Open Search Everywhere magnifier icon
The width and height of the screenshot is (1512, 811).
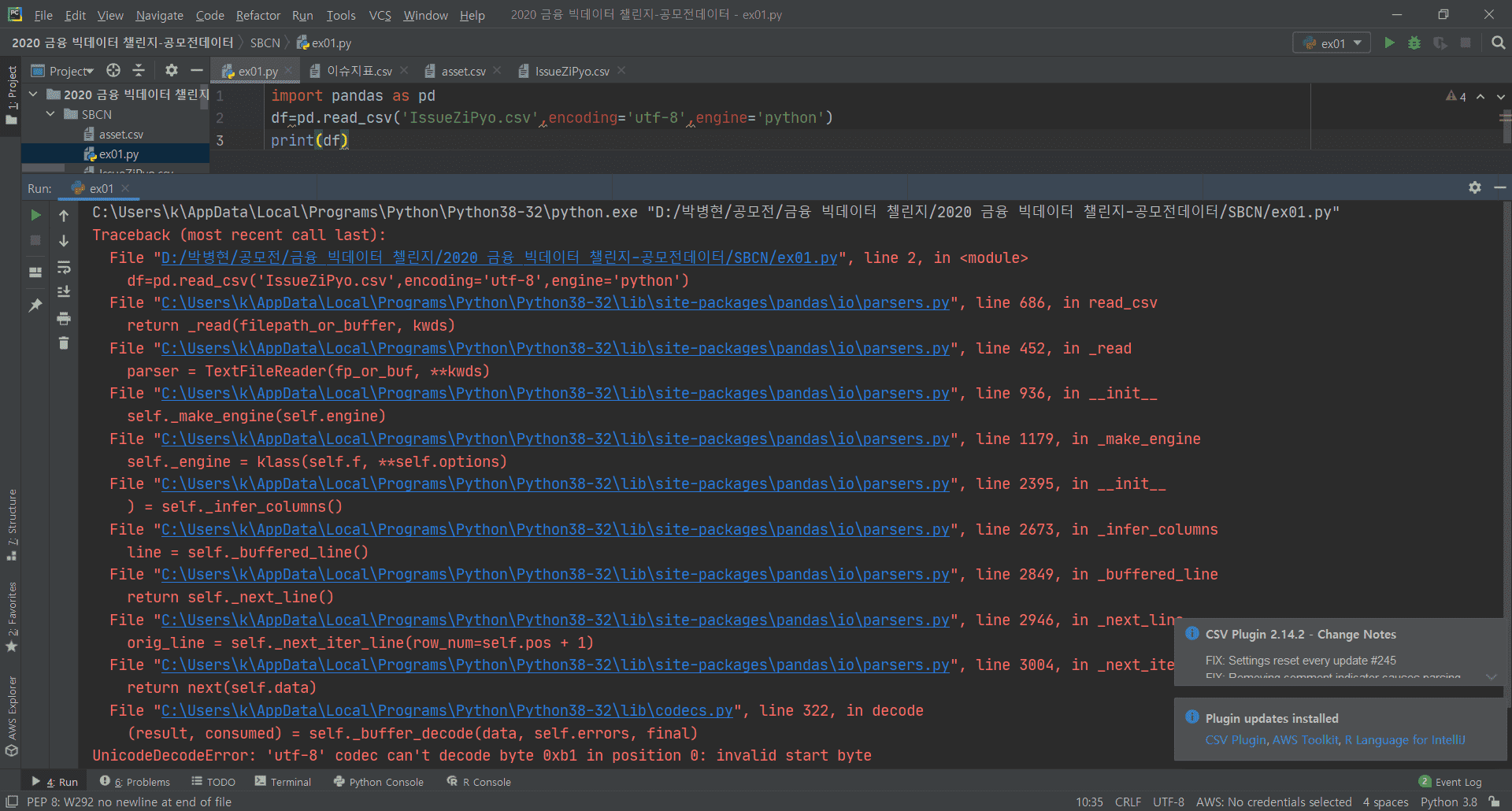click(1498, 43)
